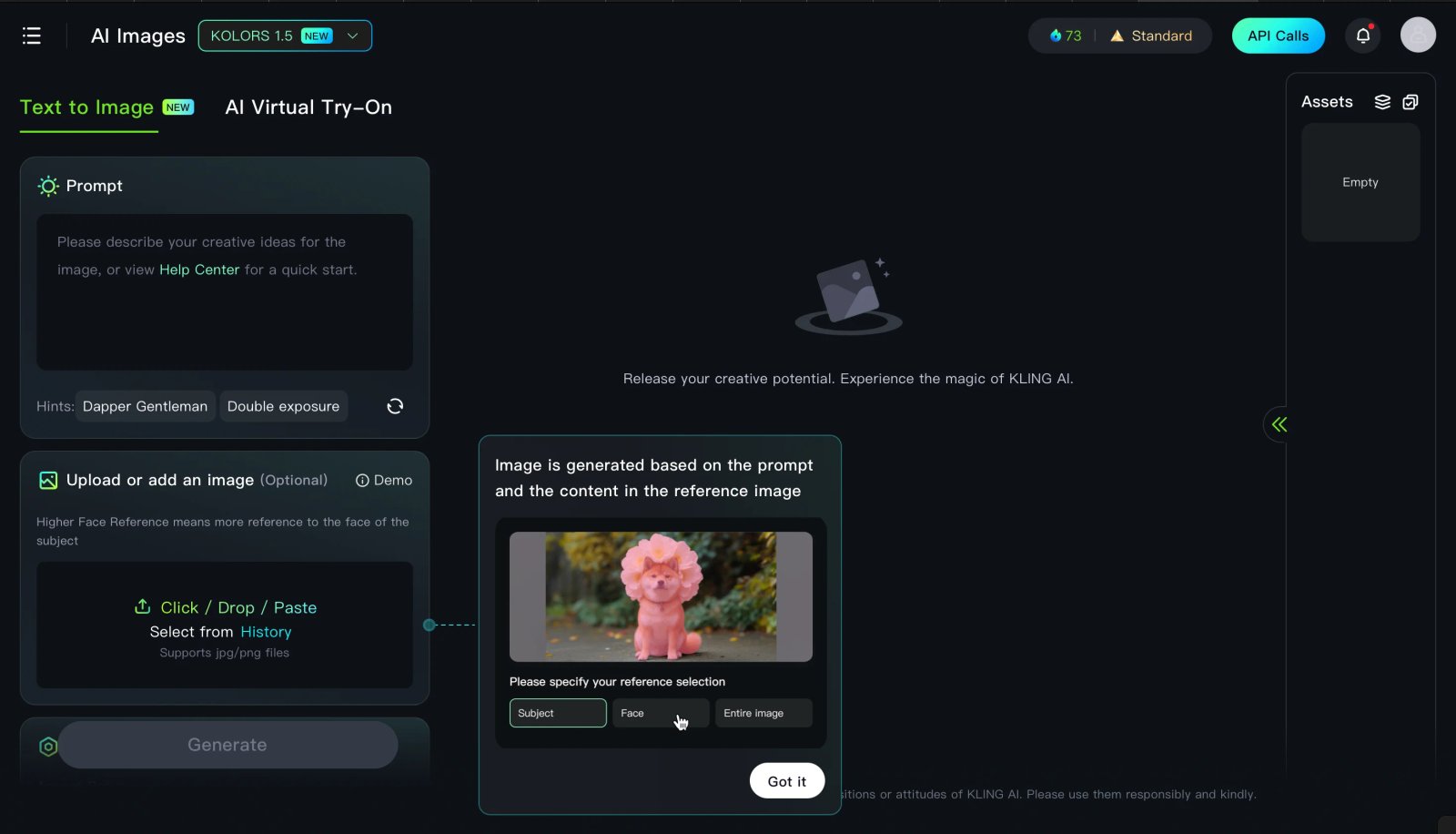This screenshot has height=834, width=1456.
Task: Open the hexagon settings icon beside Generate
Action: point(48,747)
